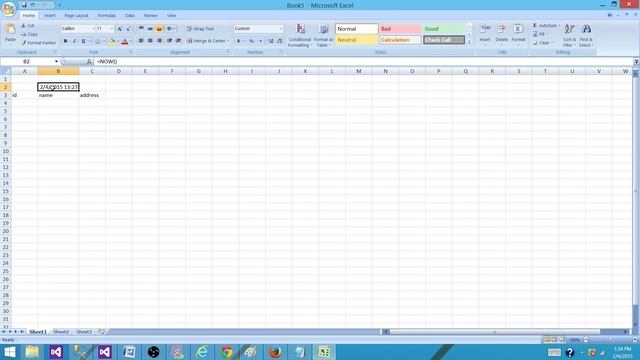Open Conditional Formatting menu
The width and height of the screenshot is (640, 360).
point(300,36)
